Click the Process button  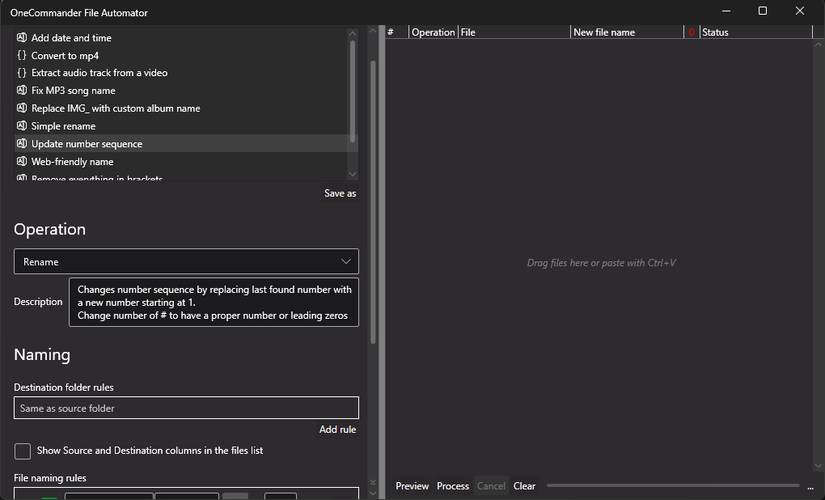coord(452,486)
